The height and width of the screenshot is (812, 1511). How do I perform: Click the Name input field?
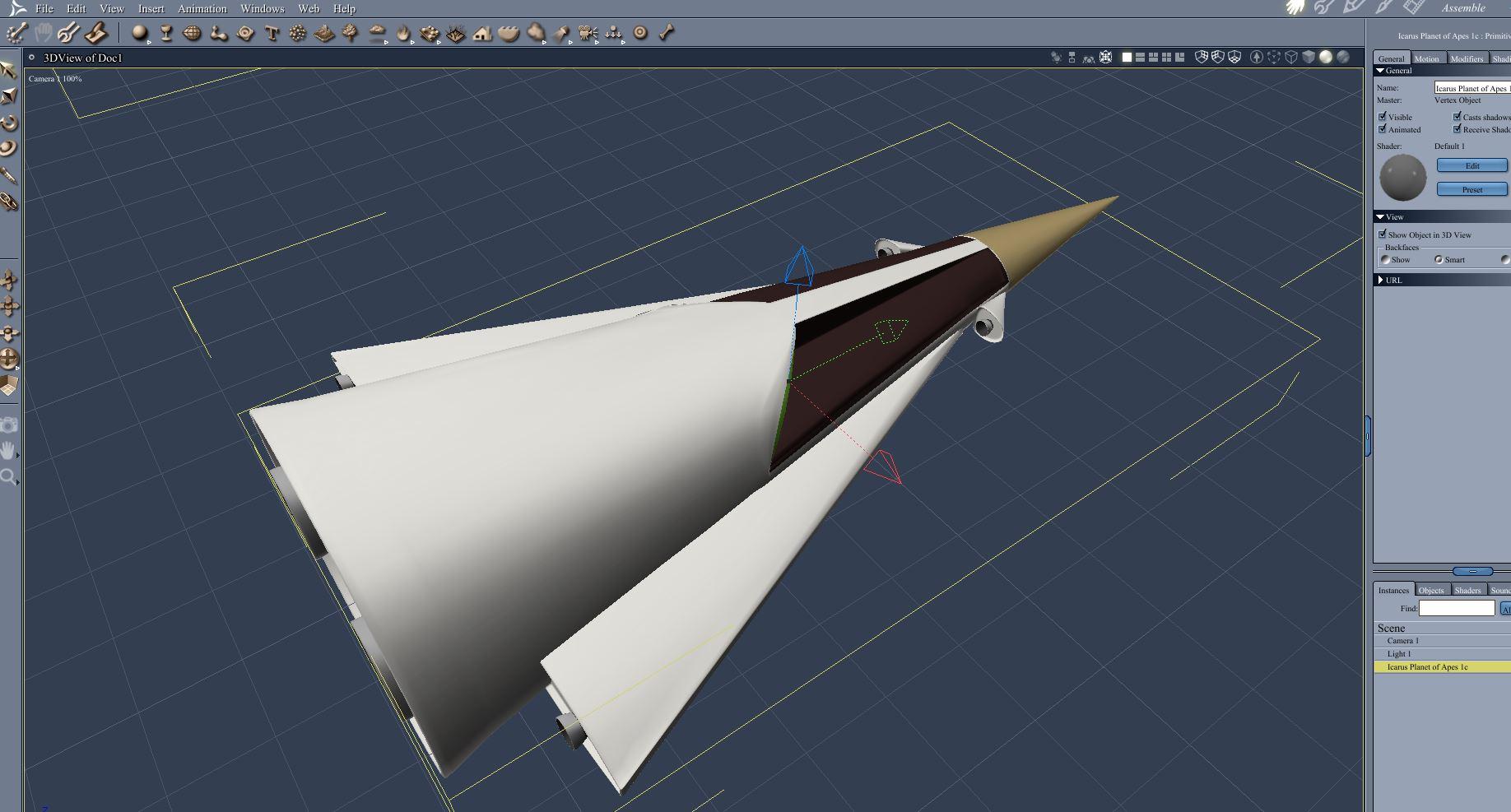(x=1472, y=87)
